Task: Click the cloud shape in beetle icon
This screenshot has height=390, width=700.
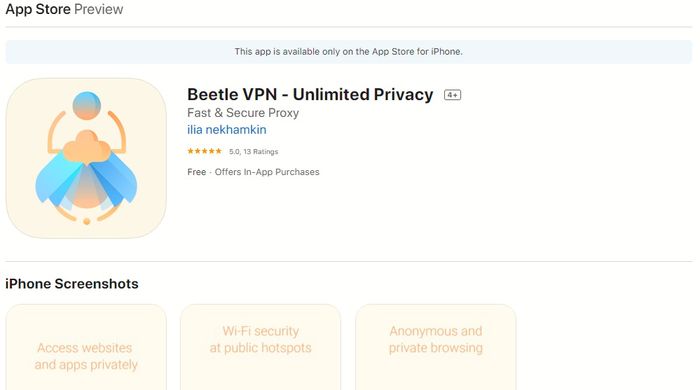Action: click(x=87, y=146)
